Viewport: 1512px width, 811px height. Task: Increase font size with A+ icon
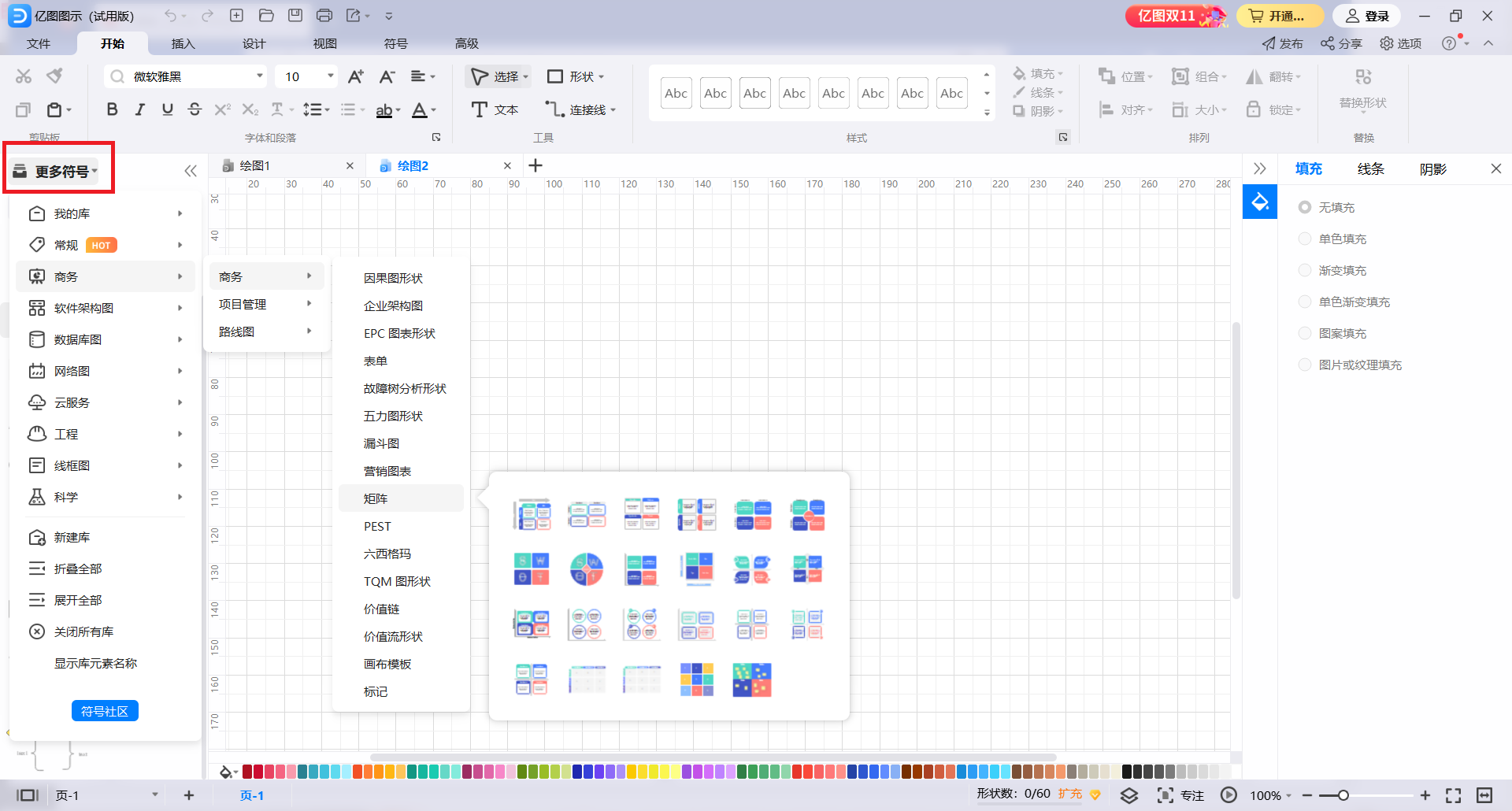pyautogui.click(x=356, y=76)
